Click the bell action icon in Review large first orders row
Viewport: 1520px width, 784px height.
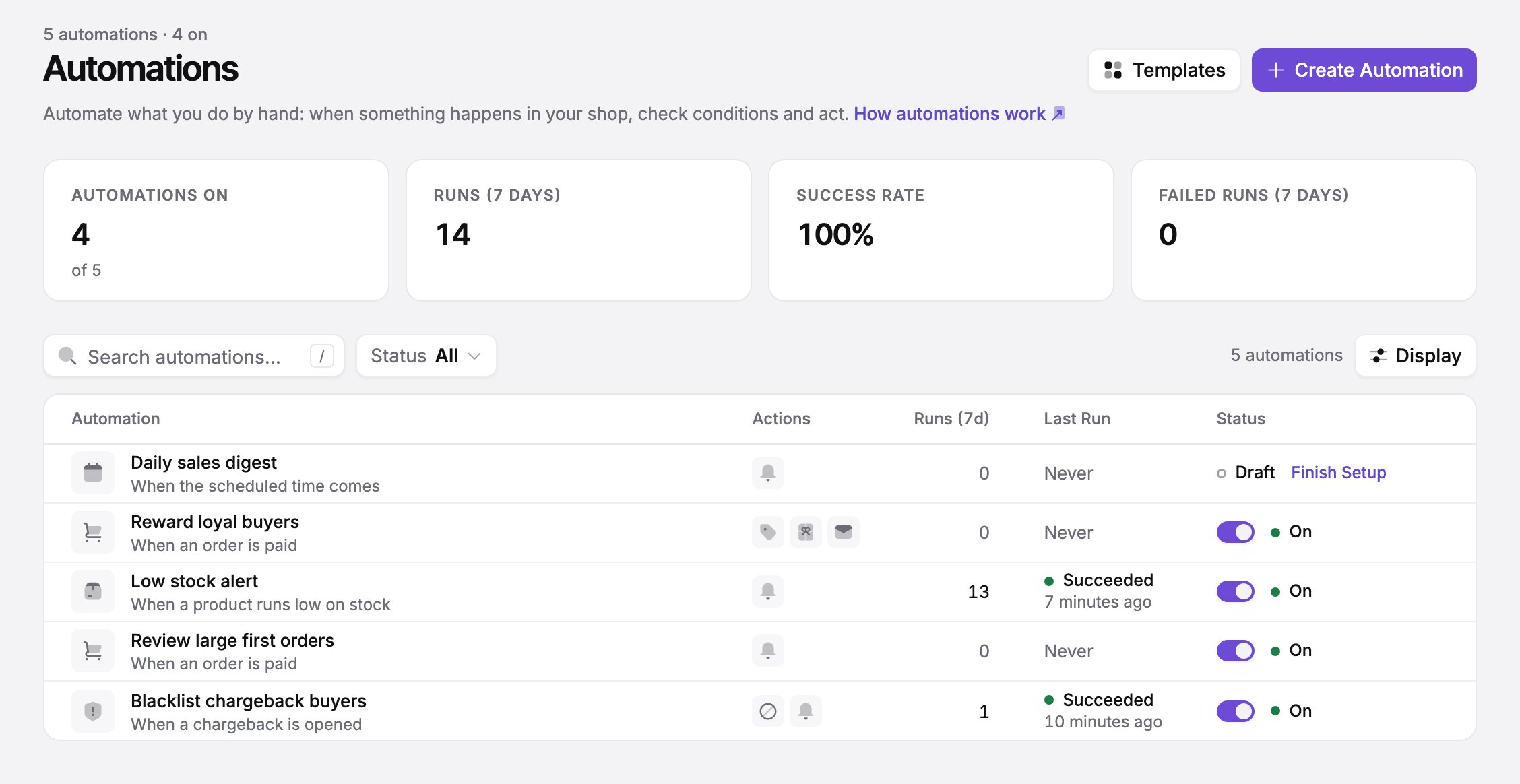(768, 651)
